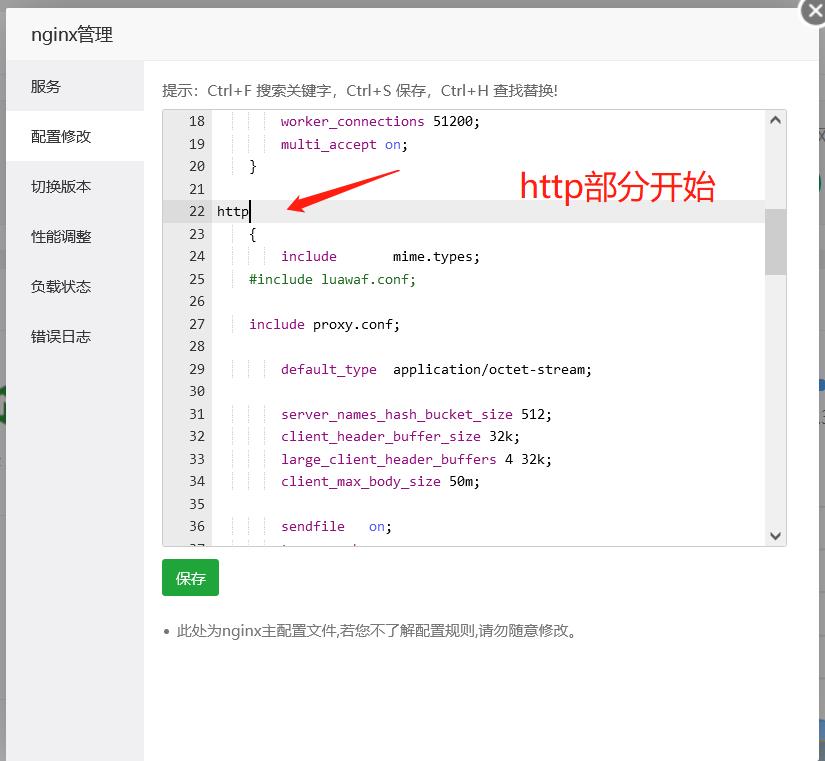Click line number 27 in gutter
This screenshot has height=761, width=825.
[x=196, y=324]
